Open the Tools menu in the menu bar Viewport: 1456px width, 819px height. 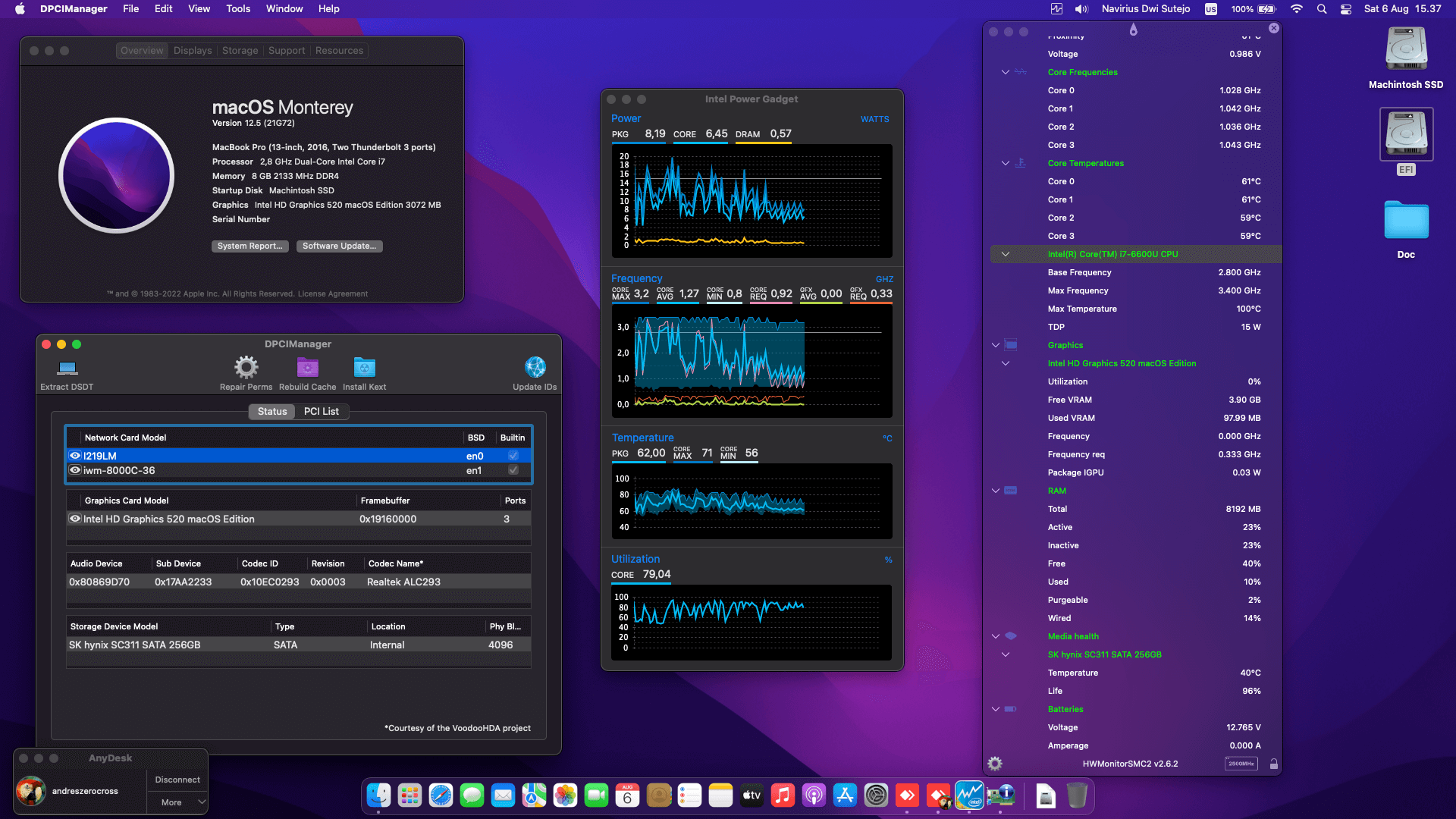point(238,8)
